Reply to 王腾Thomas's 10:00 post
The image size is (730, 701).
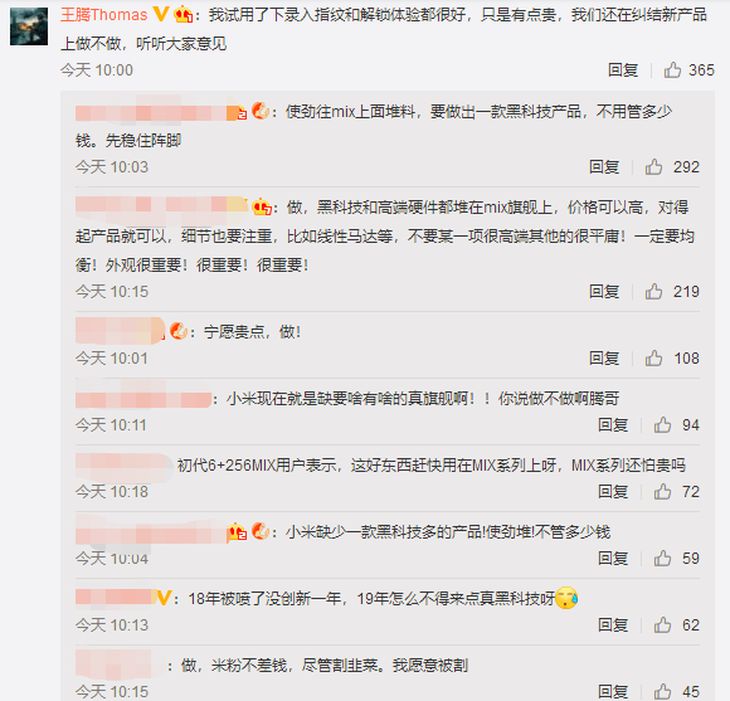pos(623,70)
